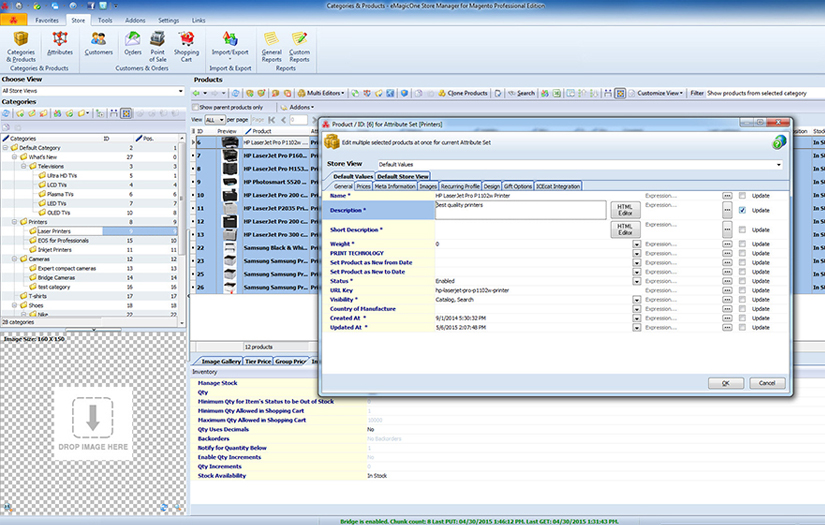Click the expression ellipsis button for Status
Screen dimensions: 825x525
[727, 281]
